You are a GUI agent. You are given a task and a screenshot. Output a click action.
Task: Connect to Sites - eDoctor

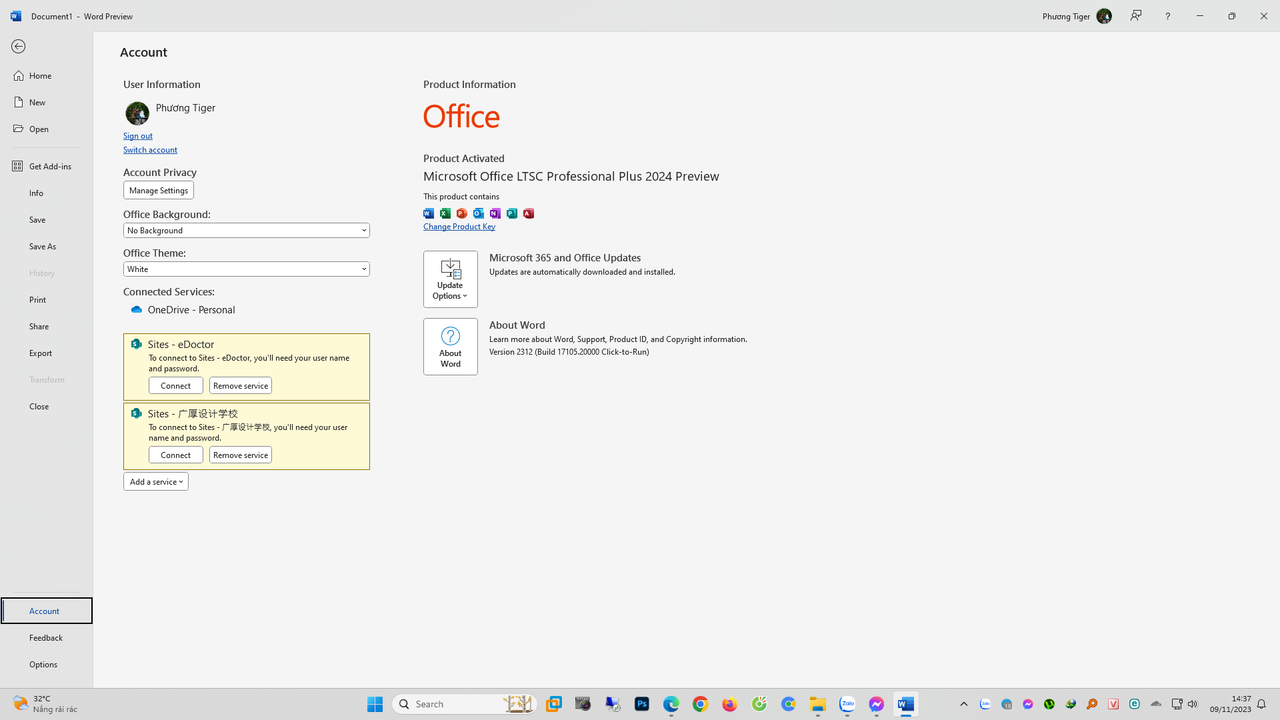click(176, 386)
